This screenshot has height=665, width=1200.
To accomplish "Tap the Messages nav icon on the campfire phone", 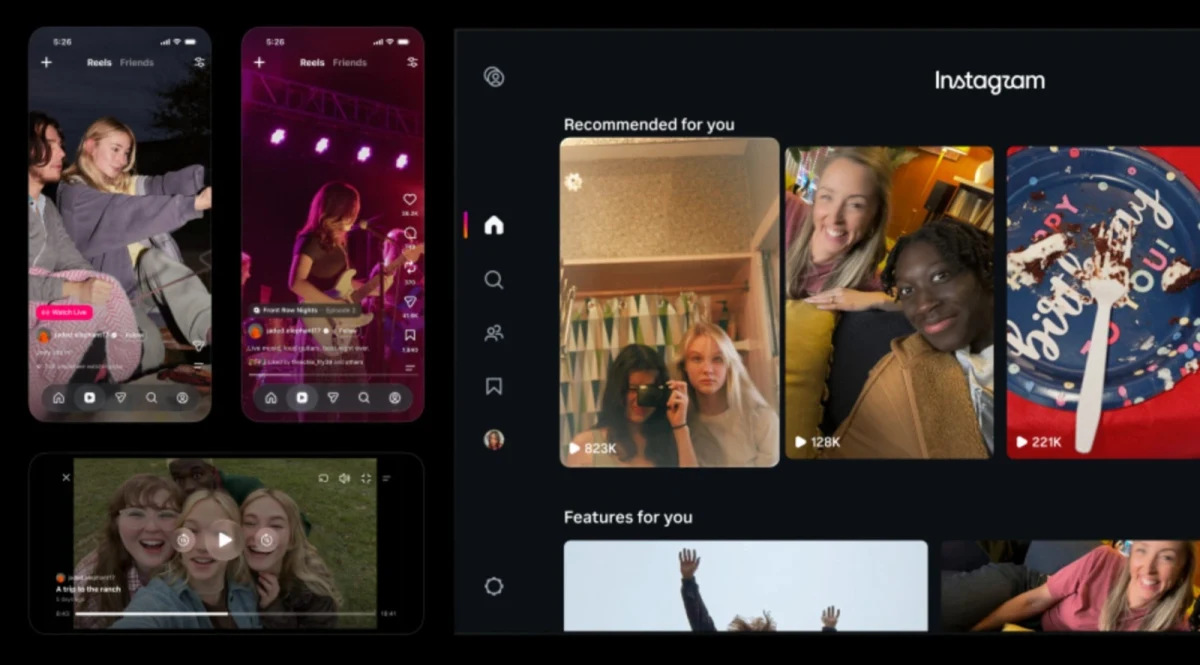I will 120,397.
